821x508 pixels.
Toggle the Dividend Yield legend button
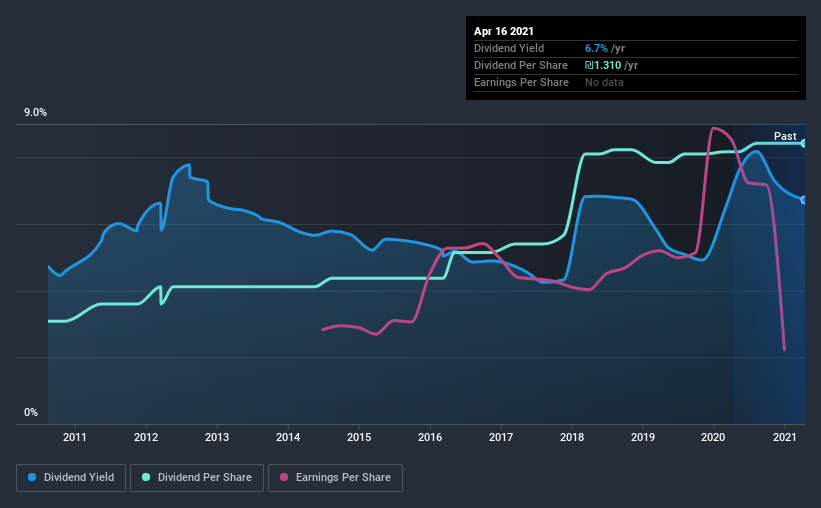pos(71,478)
